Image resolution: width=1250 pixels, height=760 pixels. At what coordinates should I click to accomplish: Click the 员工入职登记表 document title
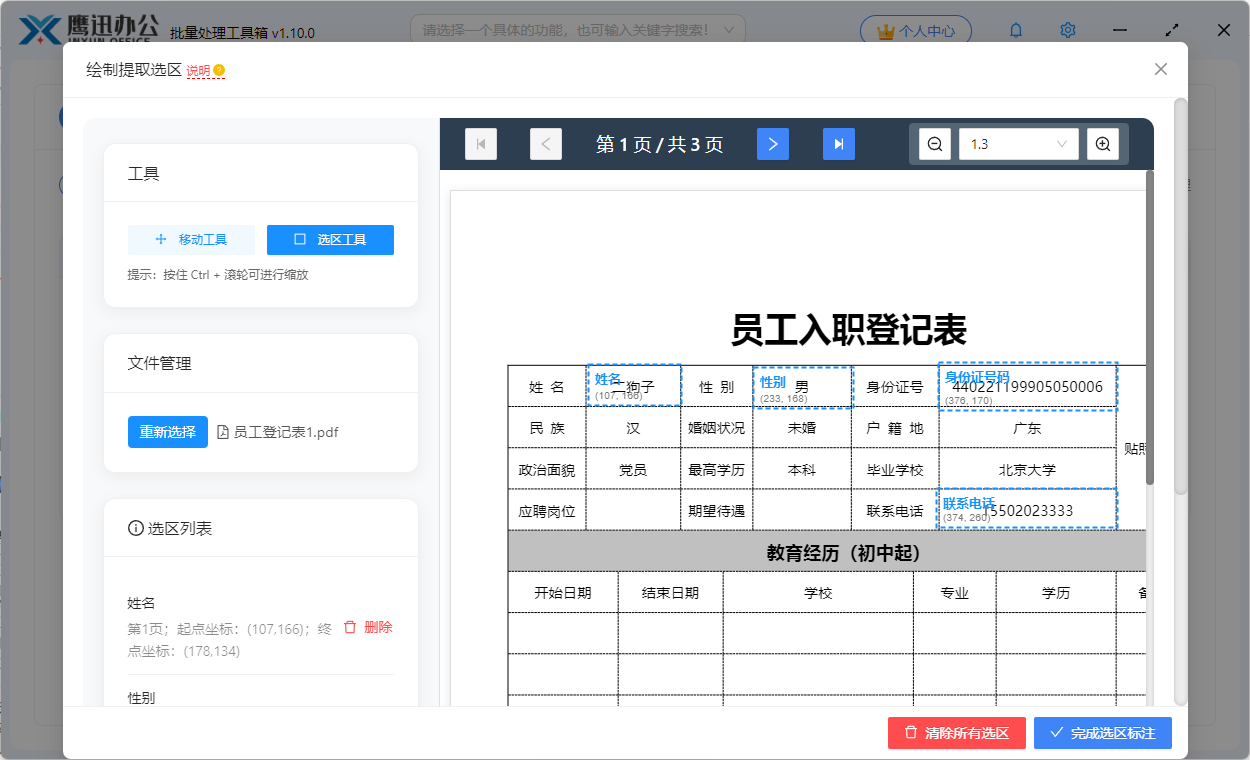click(x=849, y=329)
